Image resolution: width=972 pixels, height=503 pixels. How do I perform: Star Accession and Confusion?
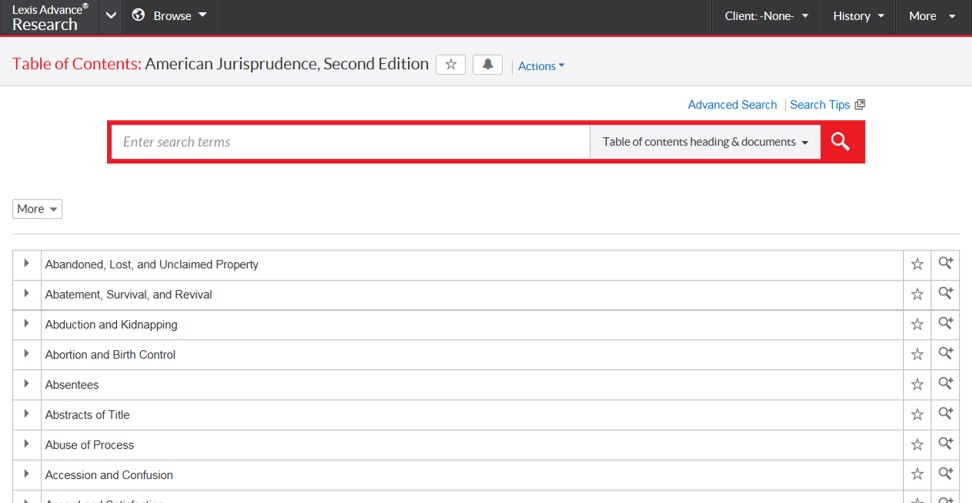917,475
